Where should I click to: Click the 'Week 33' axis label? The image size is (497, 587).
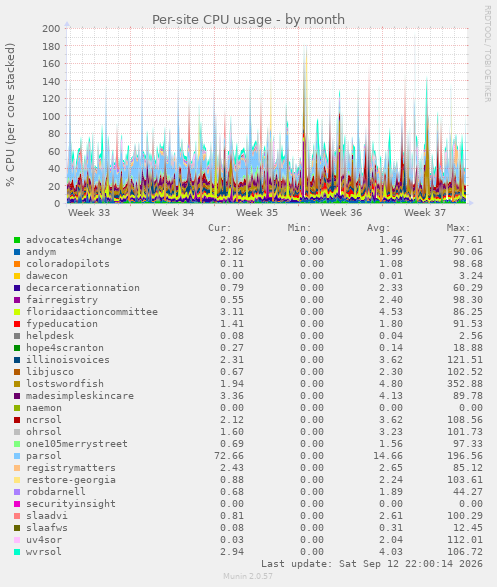(x=89, y=213)
